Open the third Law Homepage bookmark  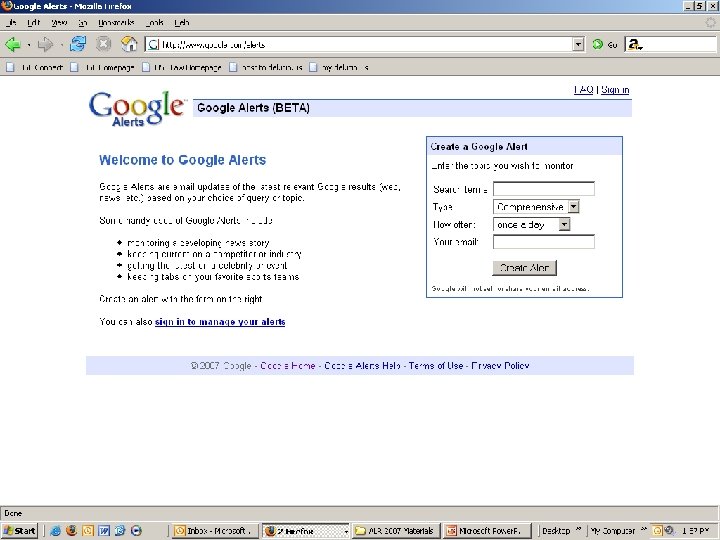pos(182,68)
